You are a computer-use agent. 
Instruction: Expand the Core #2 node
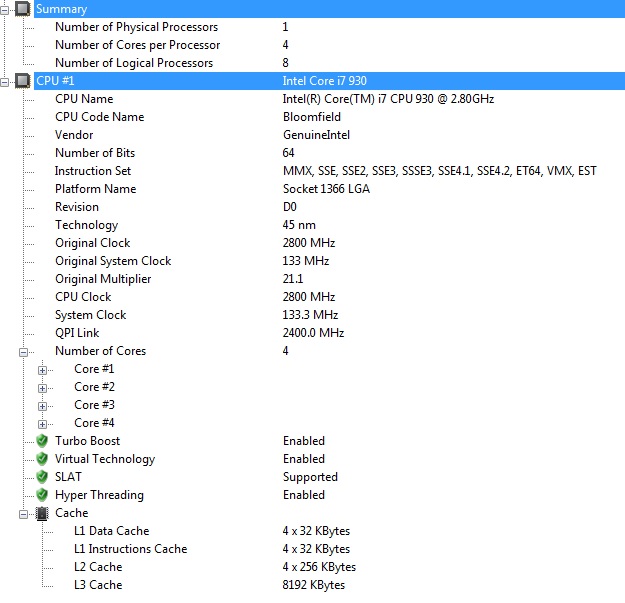[42, 388]
